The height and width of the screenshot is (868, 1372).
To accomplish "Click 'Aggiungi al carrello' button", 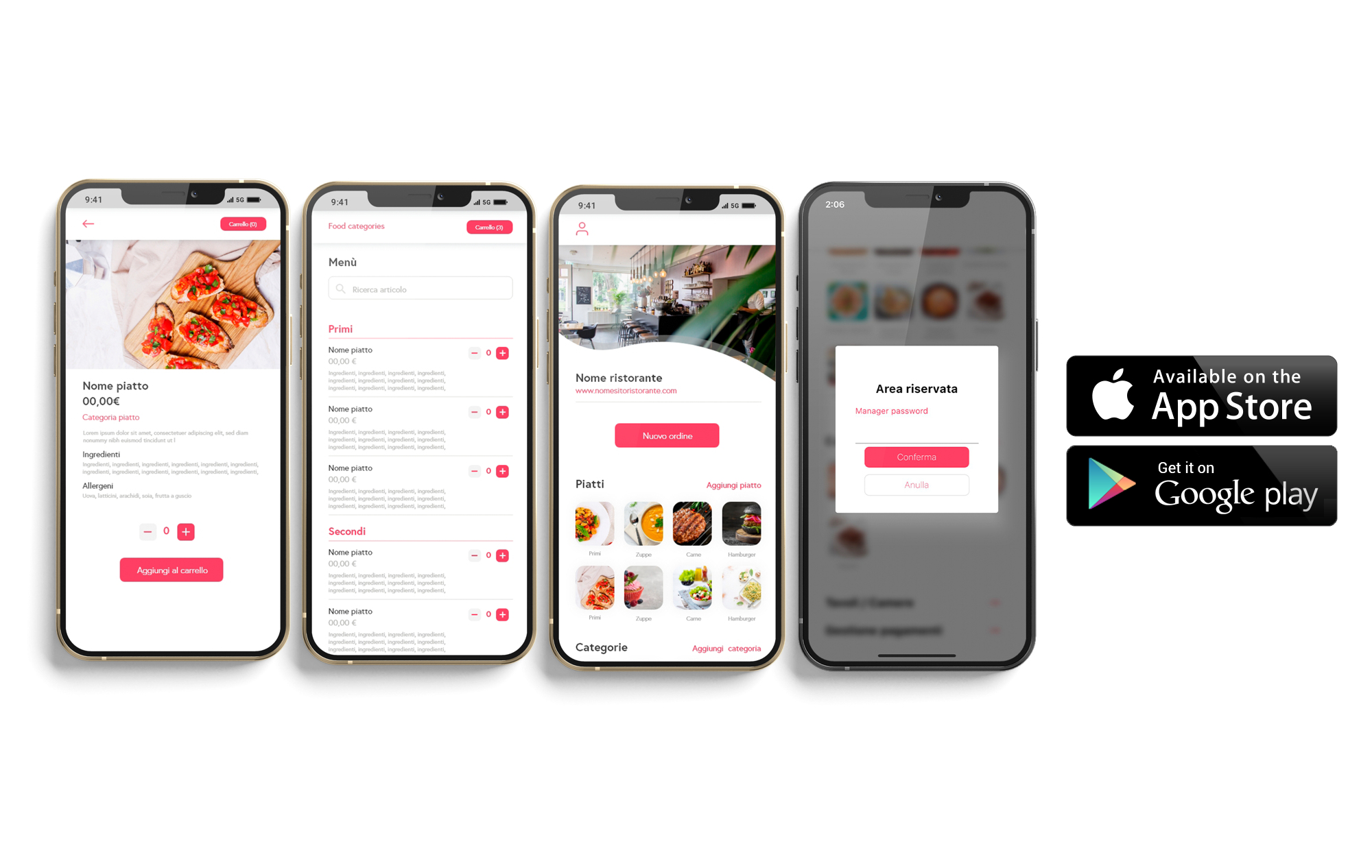I will coord(172,568).
